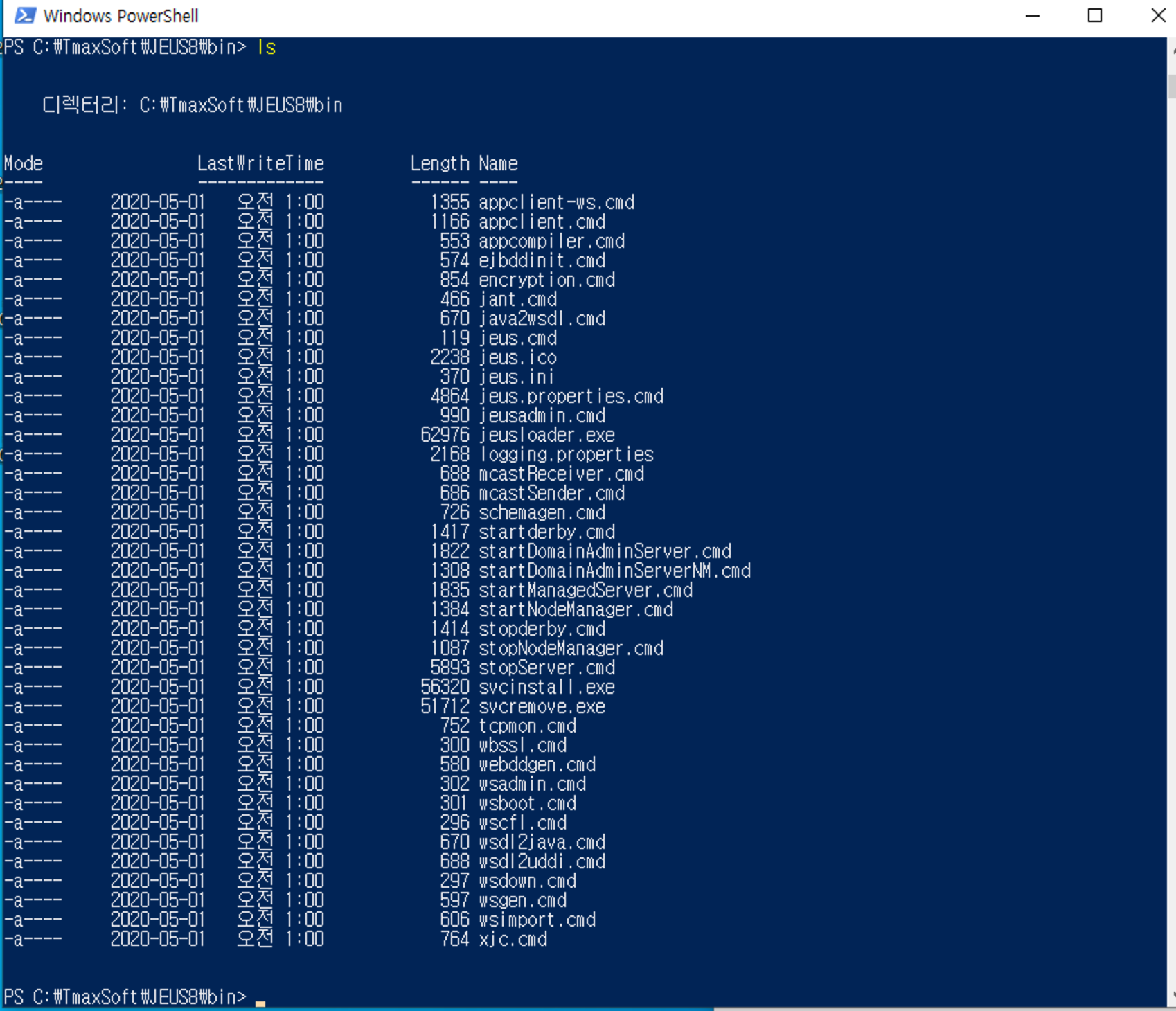Click file name stopderby.cmd
The height and width of the screenshot is (1011, 1176).
click(542, 629)
